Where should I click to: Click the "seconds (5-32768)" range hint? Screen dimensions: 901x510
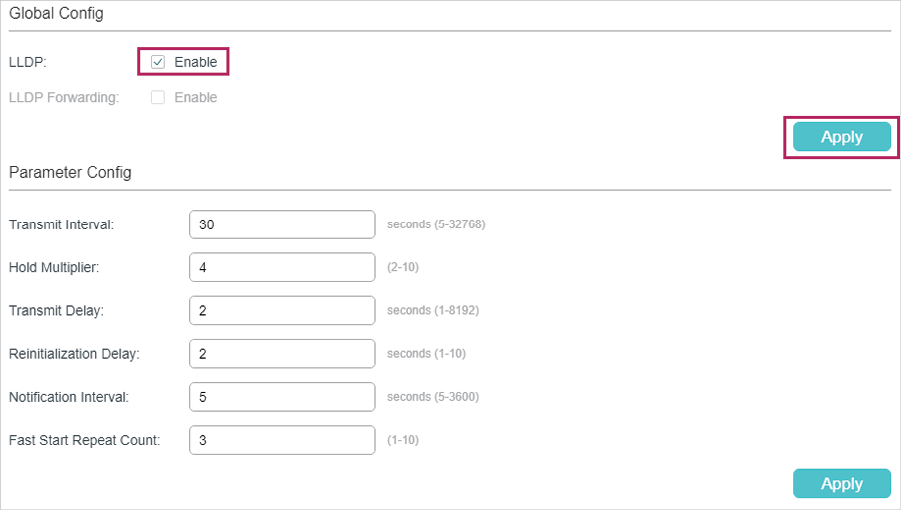436,224
